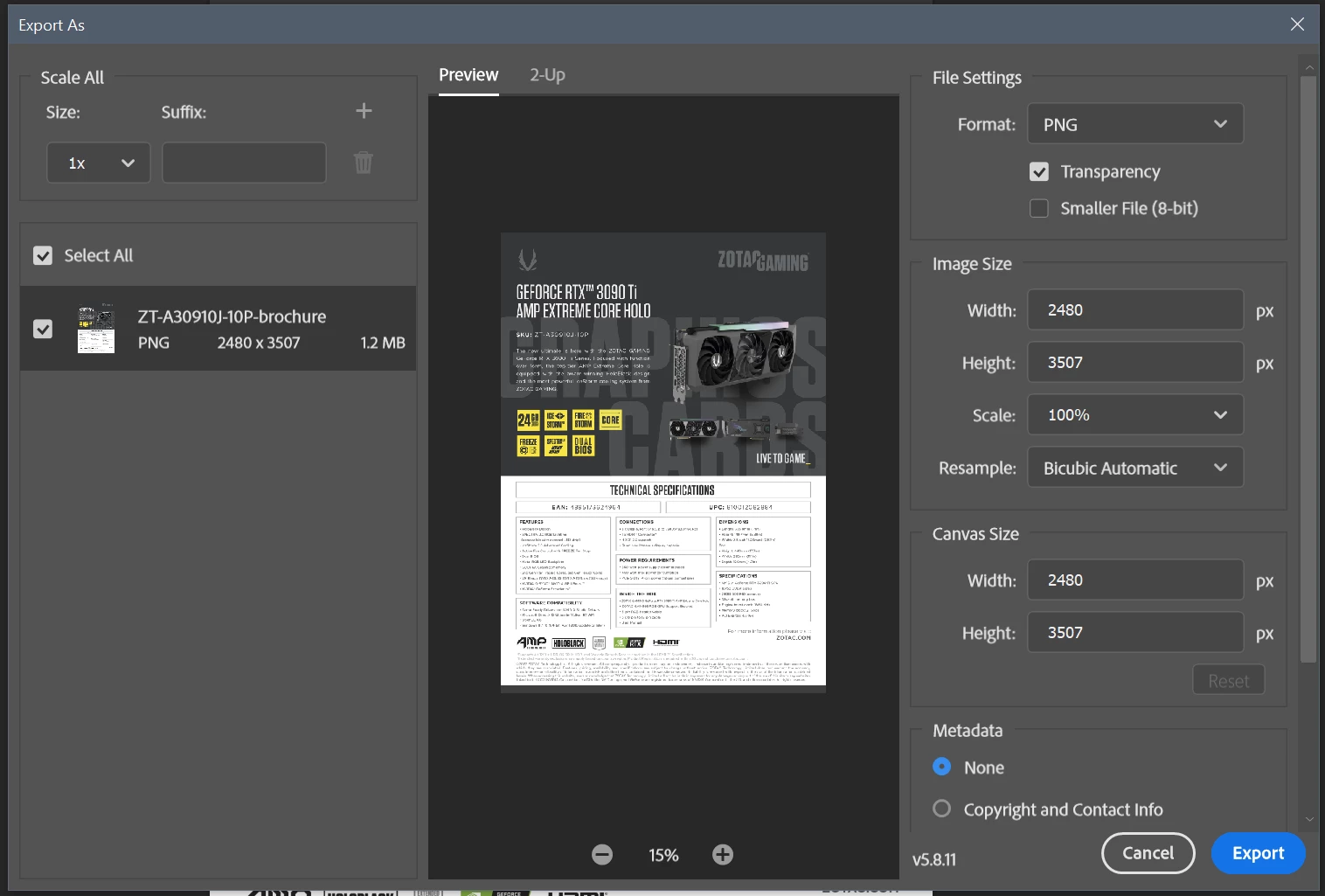Click the Cancel button
This screenshot has width=1325, height=896.
1148,853
